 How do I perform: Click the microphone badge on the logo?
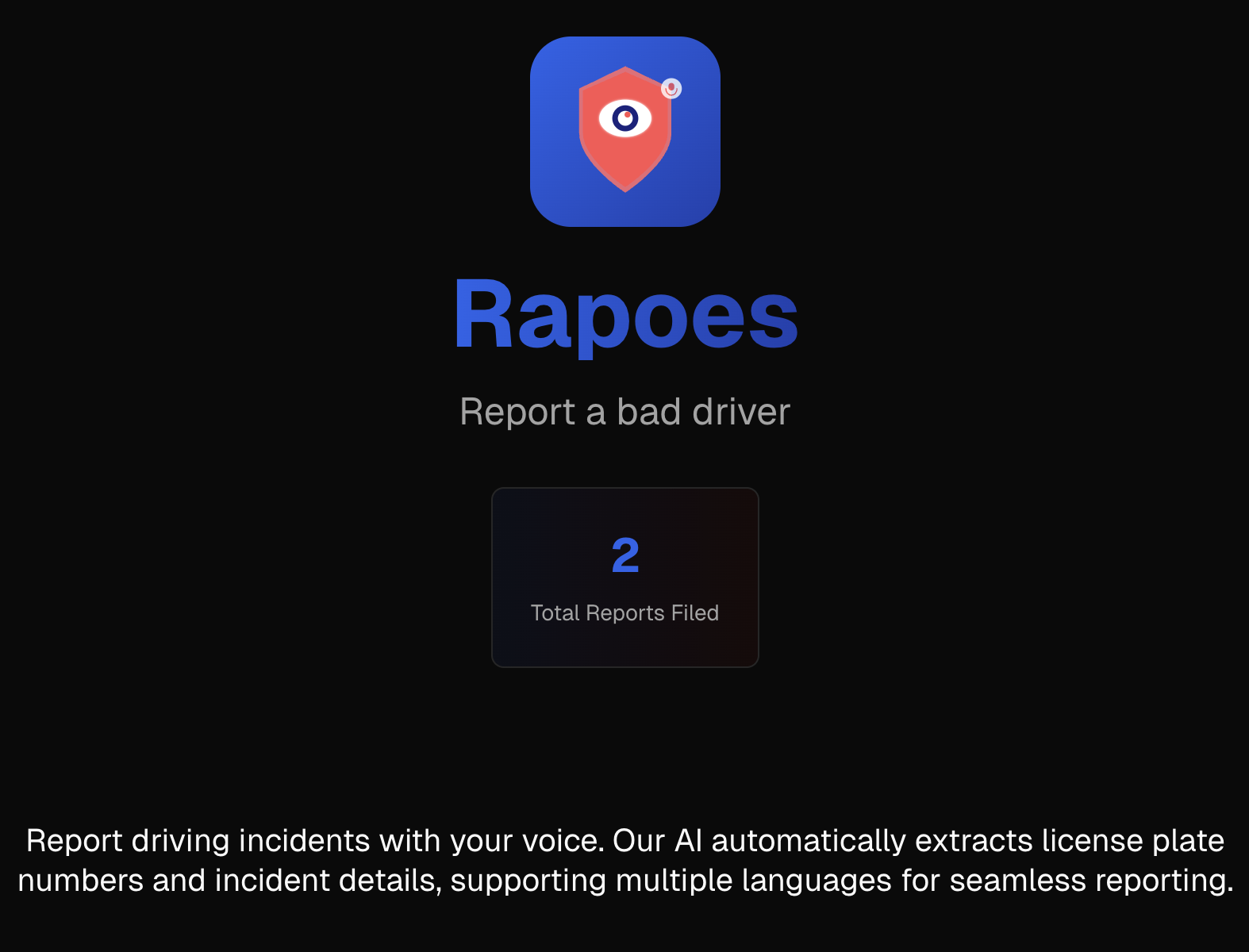tap(671, 88)
